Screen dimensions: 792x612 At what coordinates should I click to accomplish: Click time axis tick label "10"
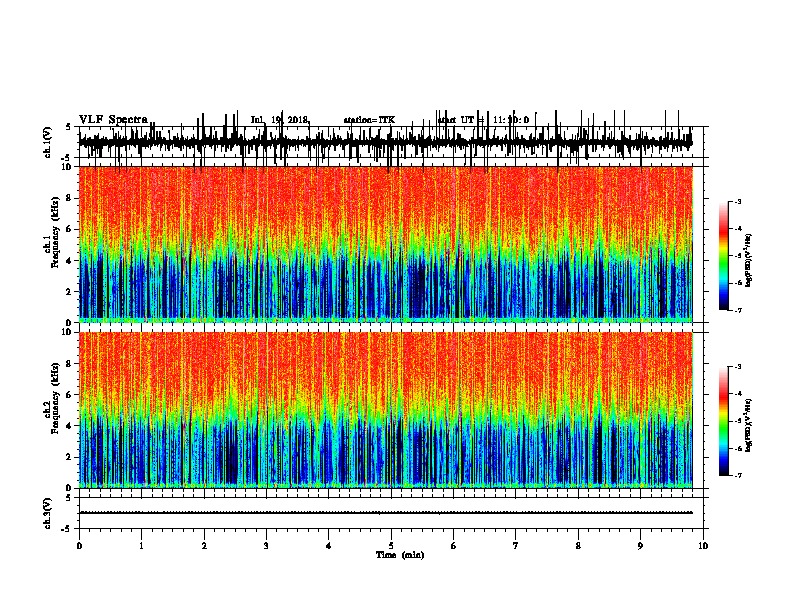pyautogui.click(x=703, y=546)
